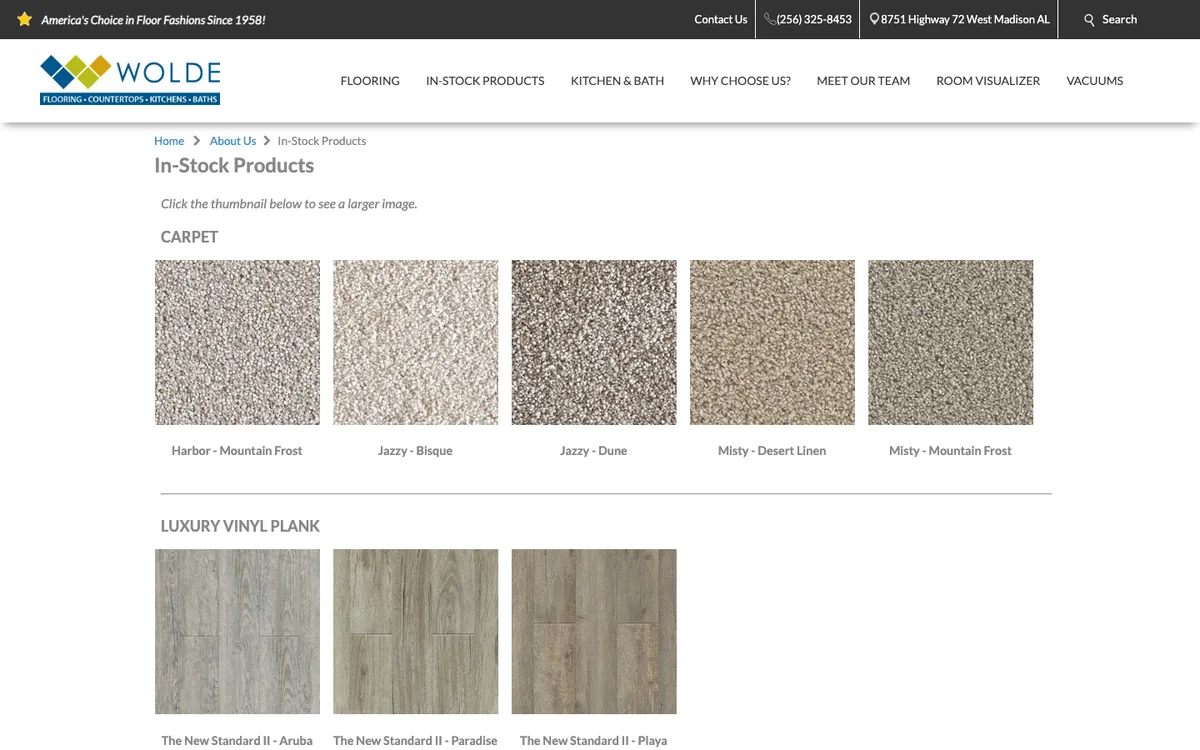1200x750 pixels.
Task: Click the In-Stock Products breadcrumb text
Action: click(322, 141)
